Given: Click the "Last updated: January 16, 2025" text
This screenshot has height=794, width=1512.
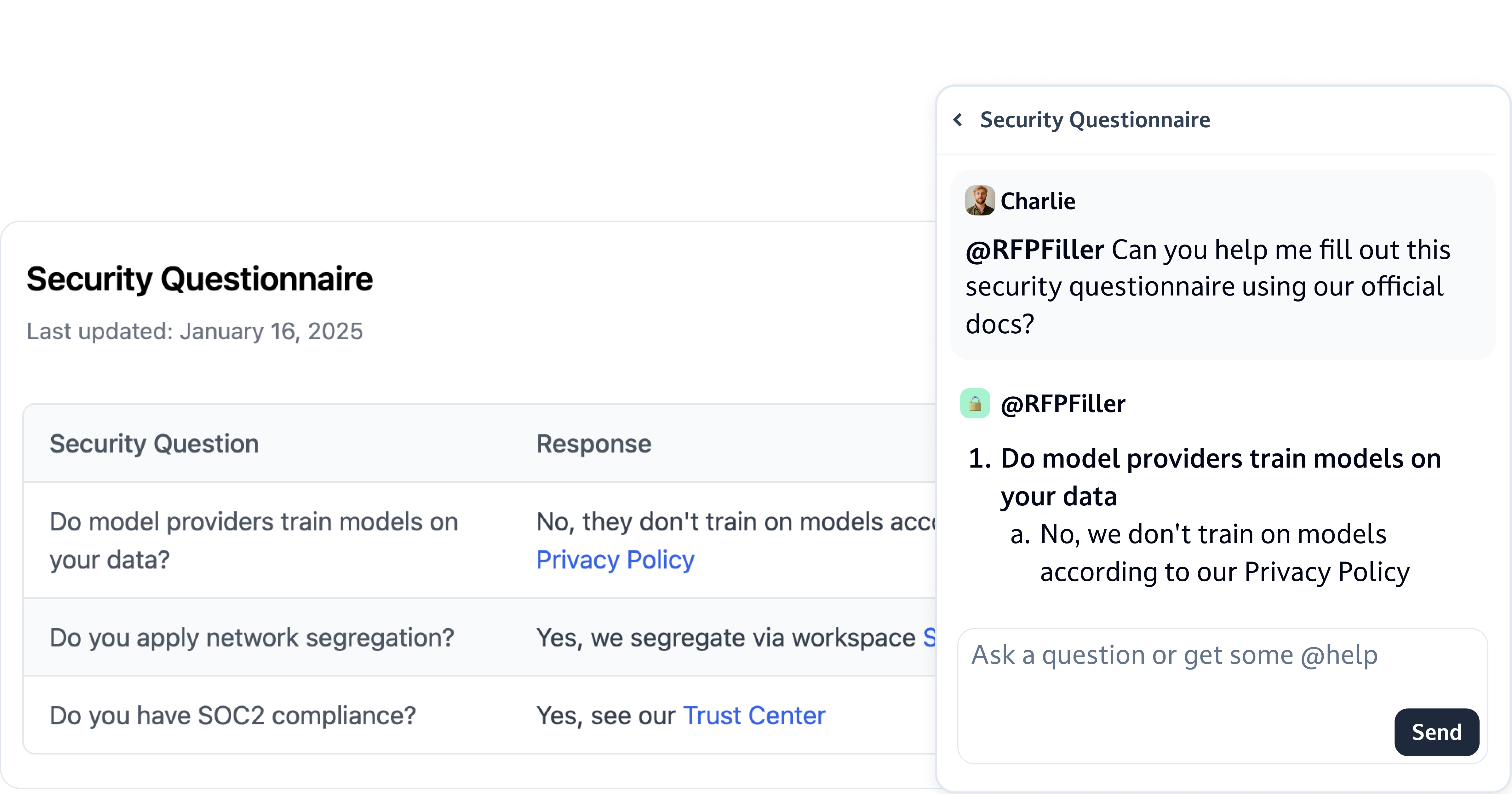Looking at the screenshot, I should (195, 331).
